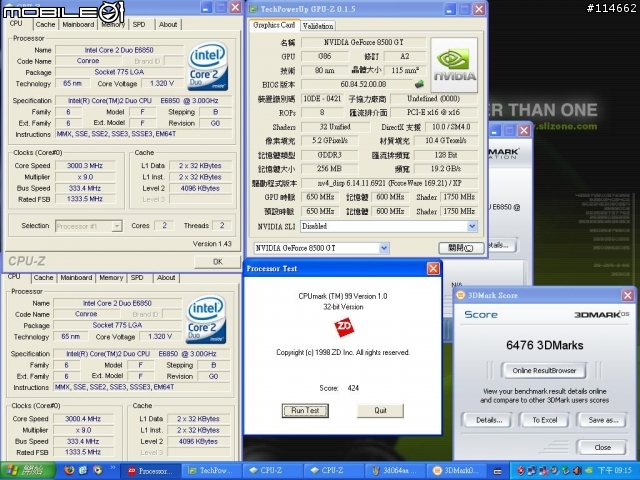Click the To Excel button in 3DMark Score
640x480 pixels.
tap(544, 420)
